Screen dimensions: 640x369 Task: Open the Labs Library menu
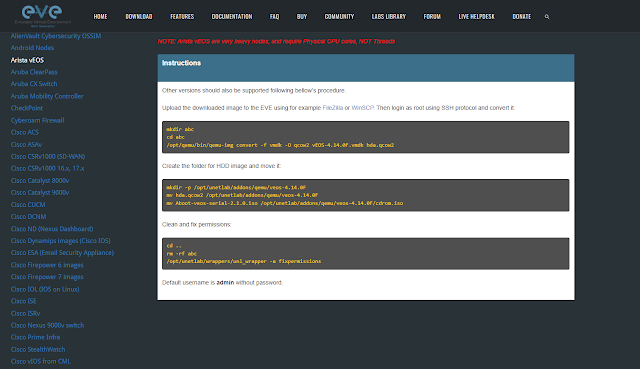click(x=389, y=17)
